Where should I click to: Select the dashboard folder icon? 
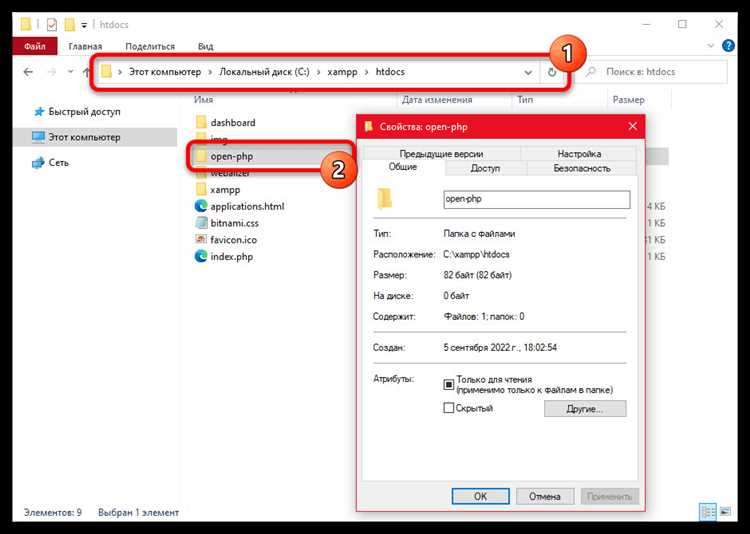tap(201, 122)
